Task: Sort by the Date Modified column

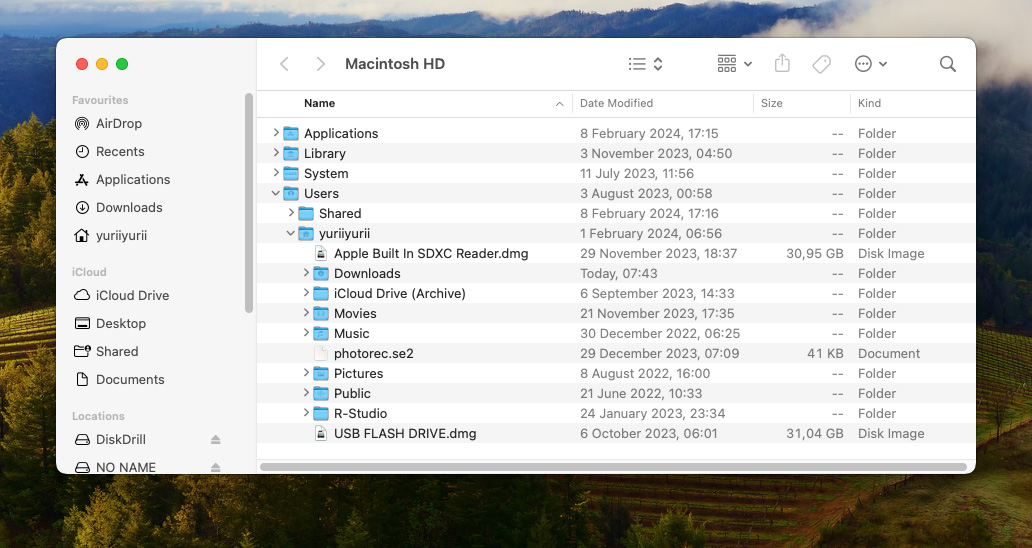Action: pyautogui.click(x=616, y=103)
